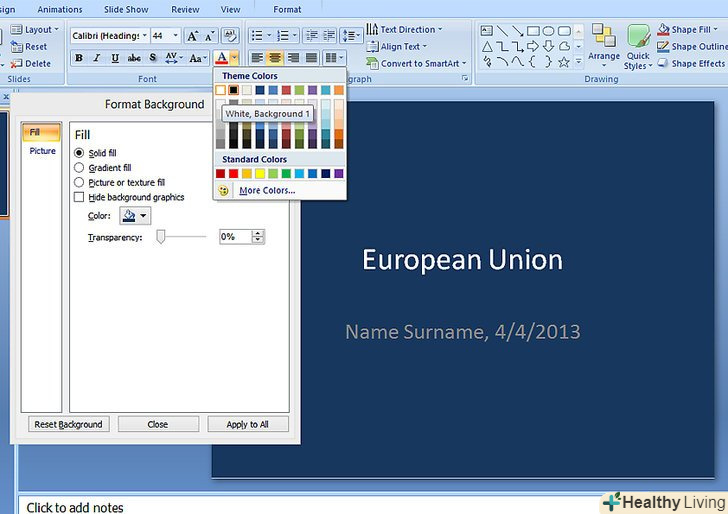Choose the Gradient fill option

(x=80, y=168)
